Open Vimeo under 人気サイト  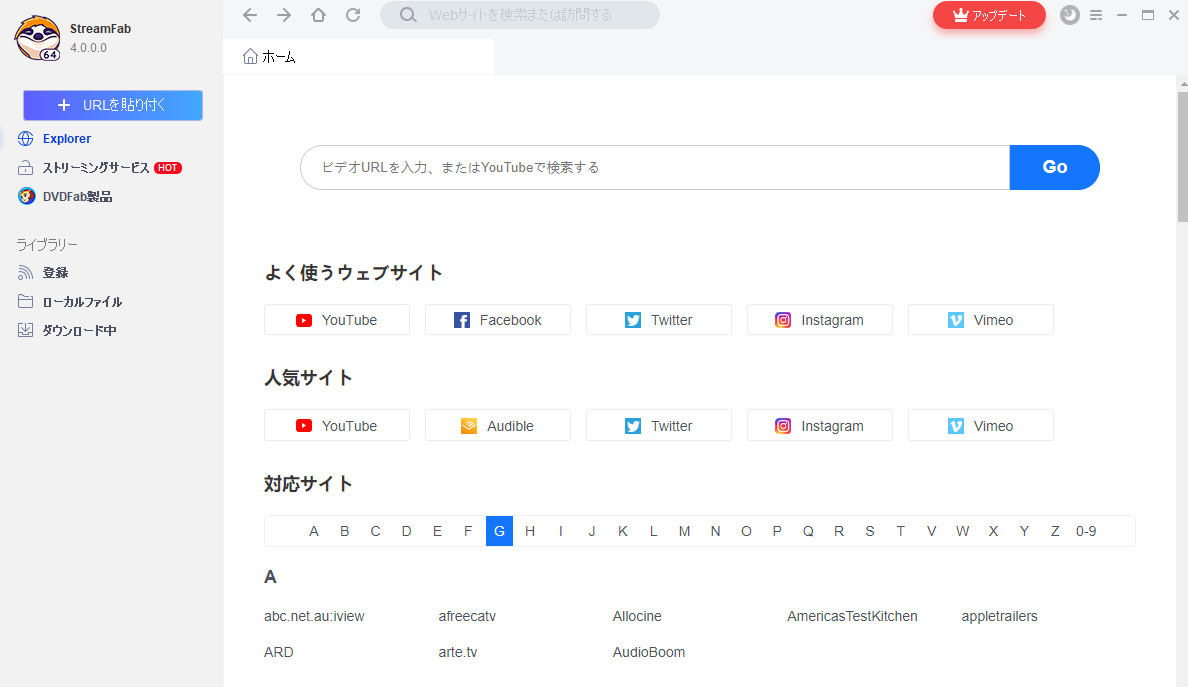click(x=980, y=426)
